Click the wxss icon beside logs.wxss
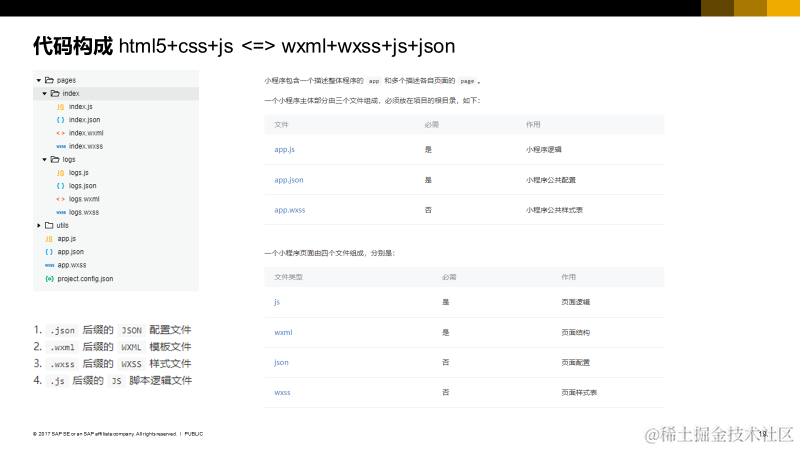This screenshot has width=800, height=450. click(61, 212)
